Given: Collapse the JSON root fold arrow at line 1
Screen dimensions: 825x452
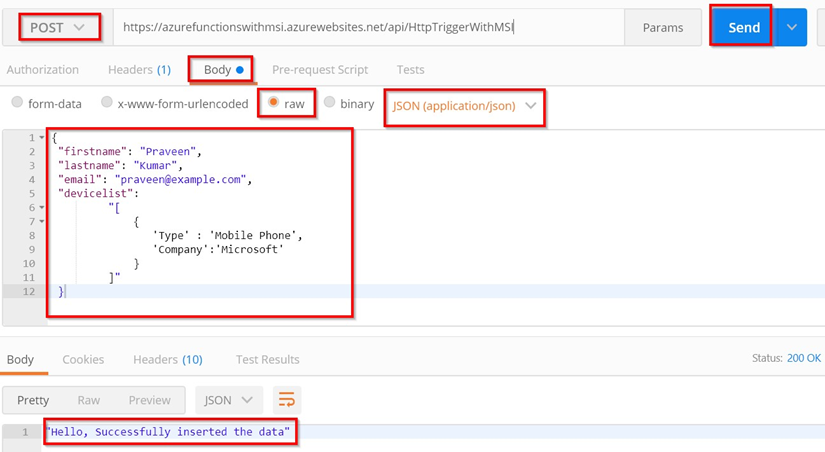Looking at the screenshot, I should (41, 137).
